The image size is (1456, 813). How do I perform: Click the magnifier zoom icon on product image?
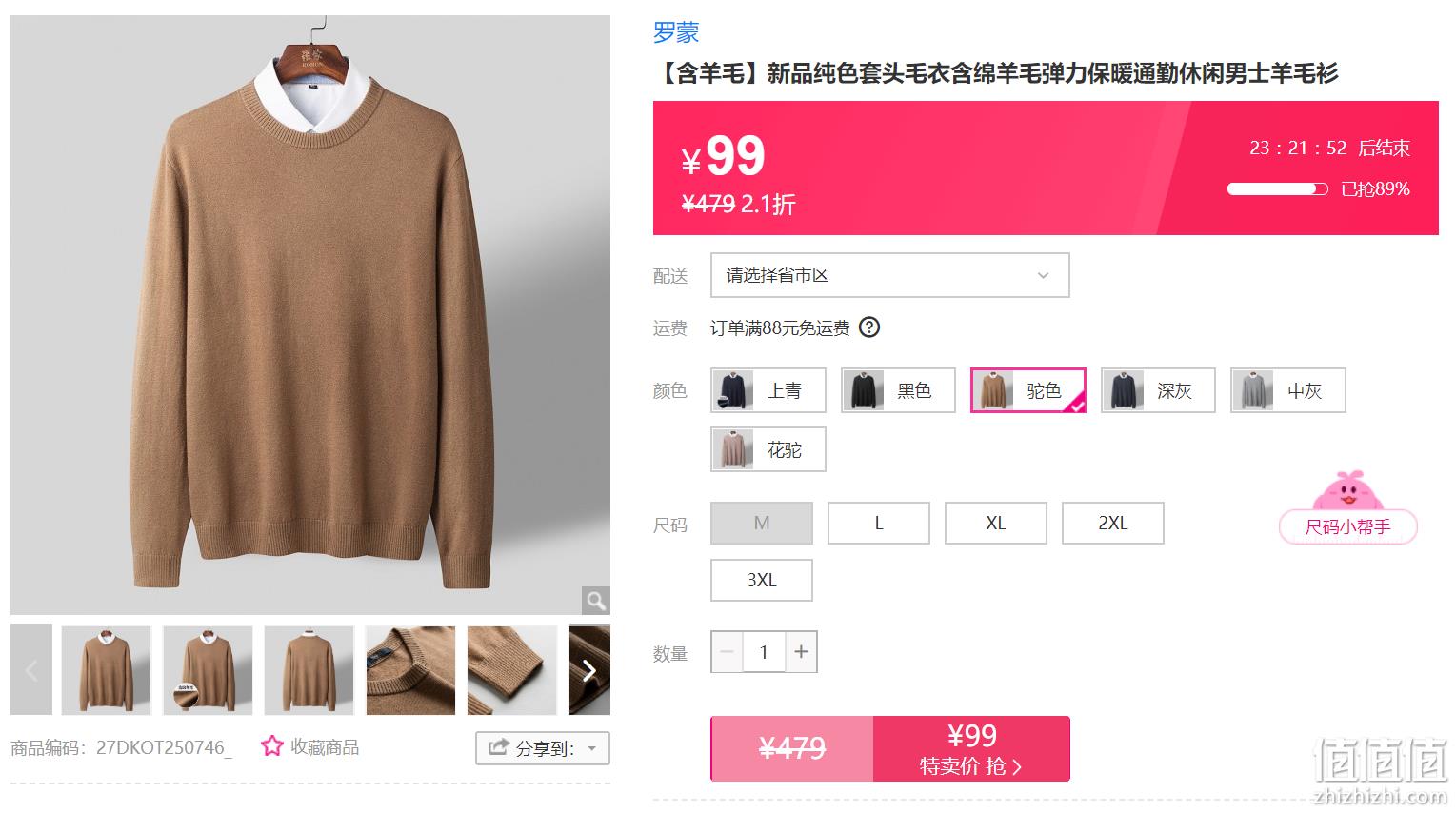(595, 601)
